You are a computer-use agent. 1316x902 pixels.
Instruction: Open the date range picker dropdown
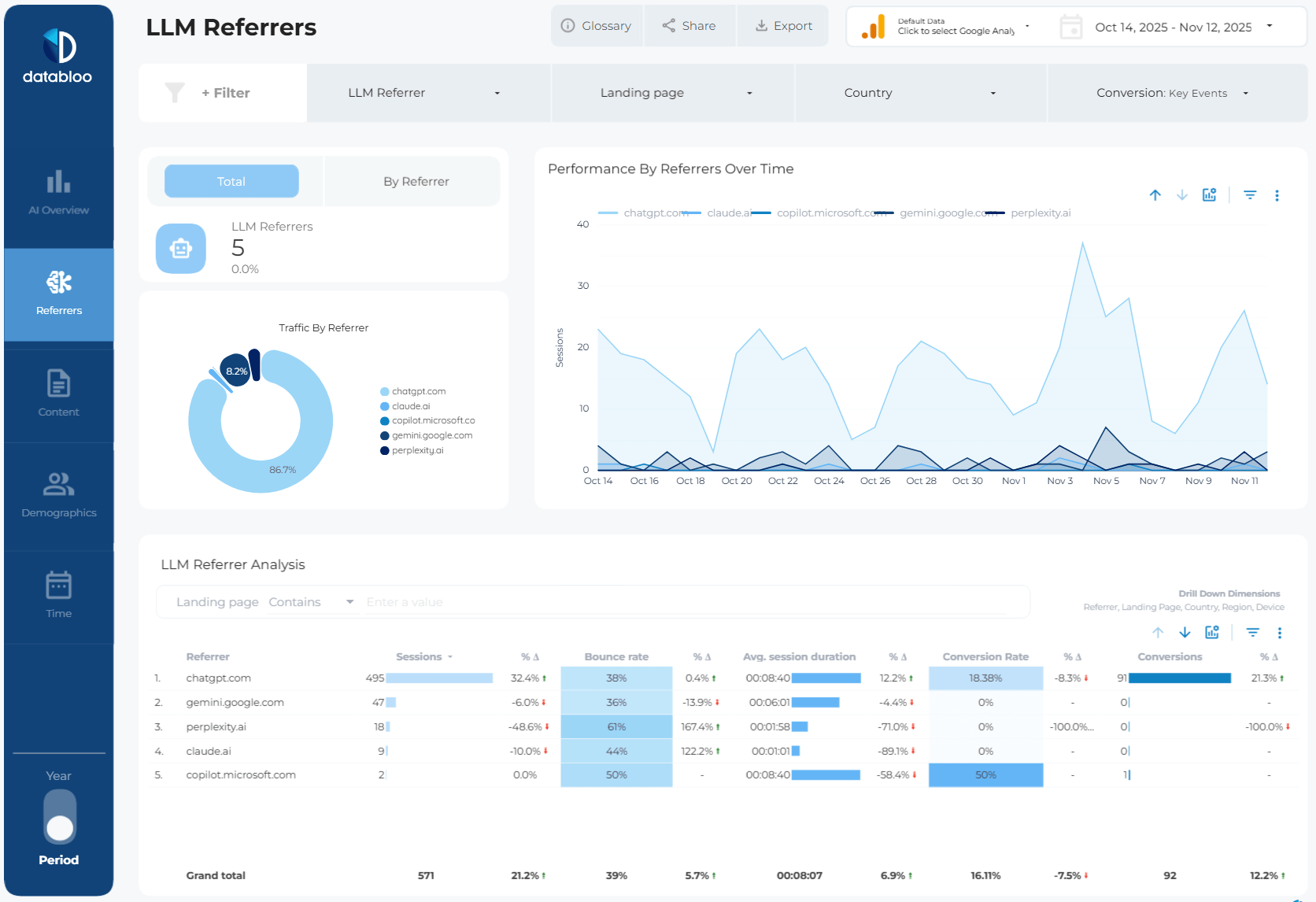coord(1181,28)
